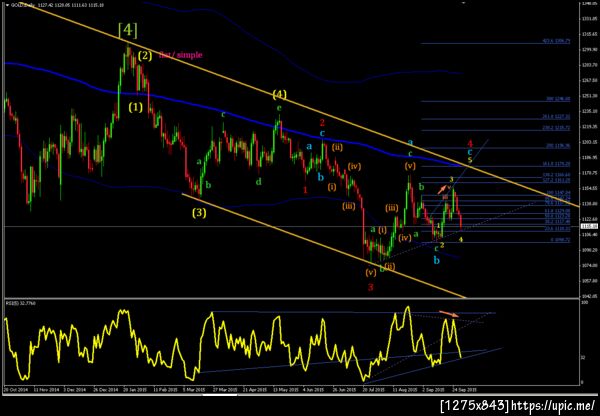Click the '24 Sep 2015' date label
The height and width of the screenshot is (416, 600).
(x=465, y=389)
